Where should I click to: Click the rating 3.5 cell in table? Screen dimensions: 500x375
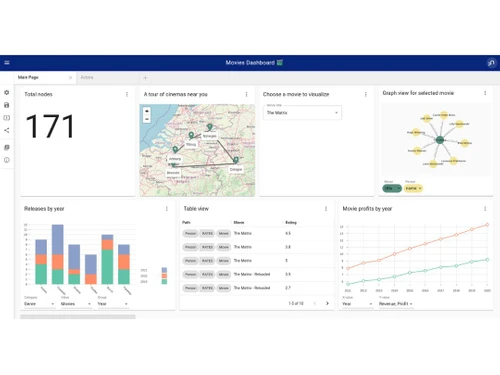(x=288, y=274)
